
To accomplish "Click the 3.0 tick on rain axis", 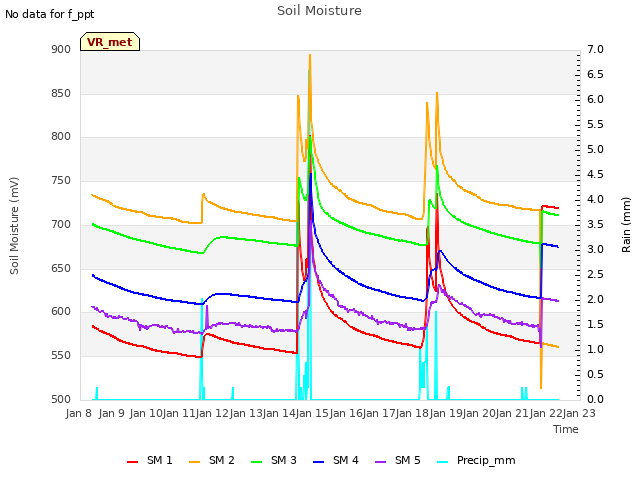I will tap(595, 249).
